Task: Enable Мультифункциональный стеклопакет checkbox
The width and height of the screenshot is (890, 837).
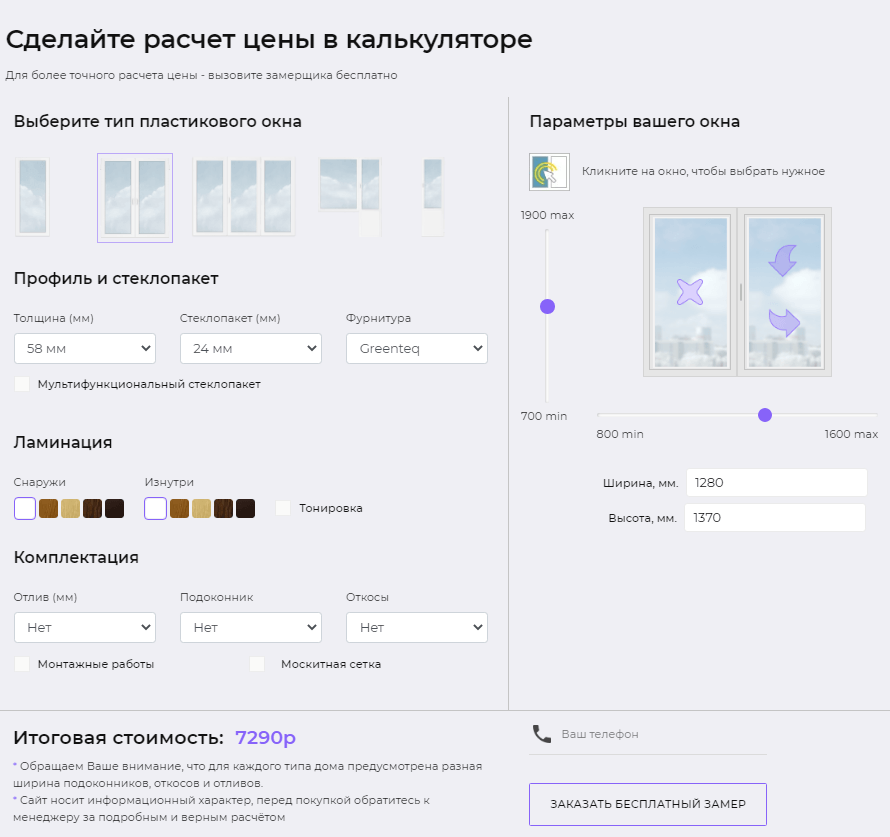Action: click(22, 384)
